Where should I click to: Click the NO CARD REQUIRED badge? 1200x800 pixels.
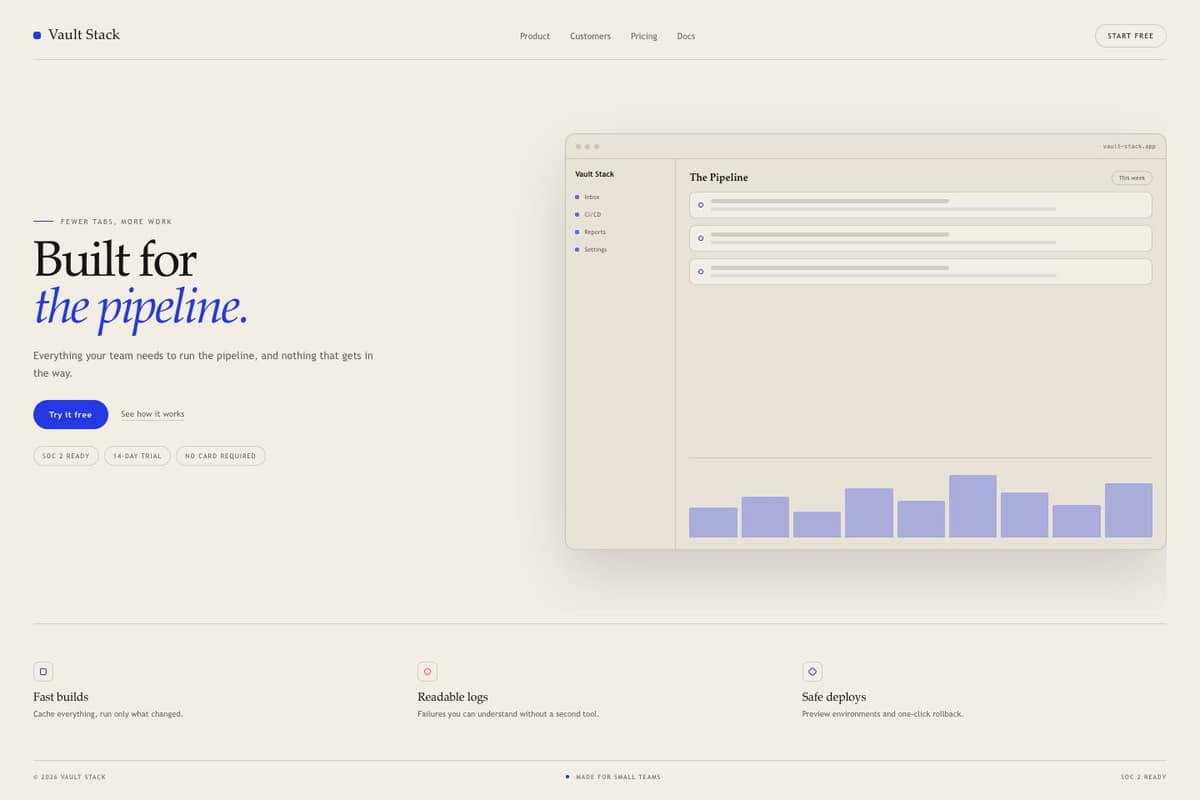point(220,456)
